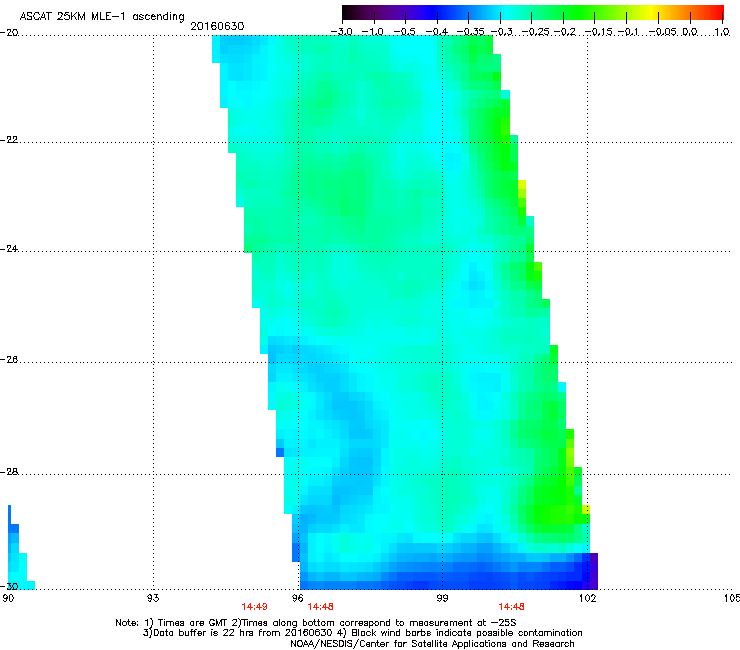Click the 1.0 color scale label
The width and height of the screenshot is (740, 650).
pyautogui.click(x=722, y=32)
